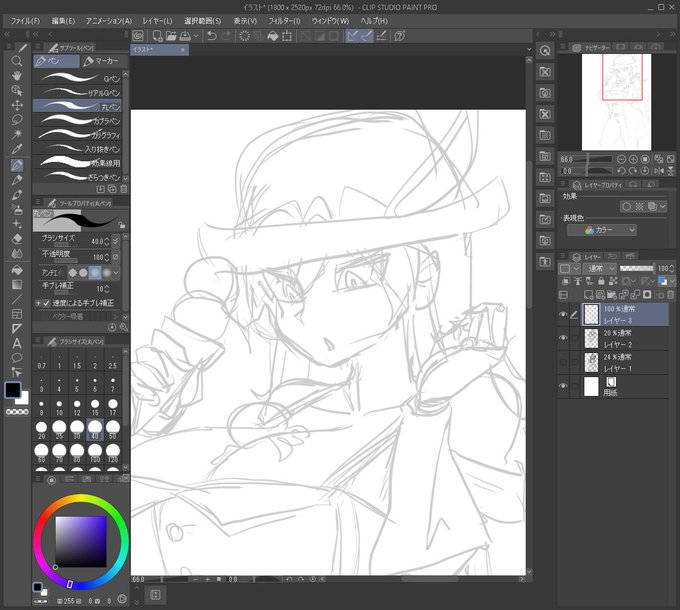Click the Navigator preview thumbnail
680x610 pixels.
click(616, 102)
